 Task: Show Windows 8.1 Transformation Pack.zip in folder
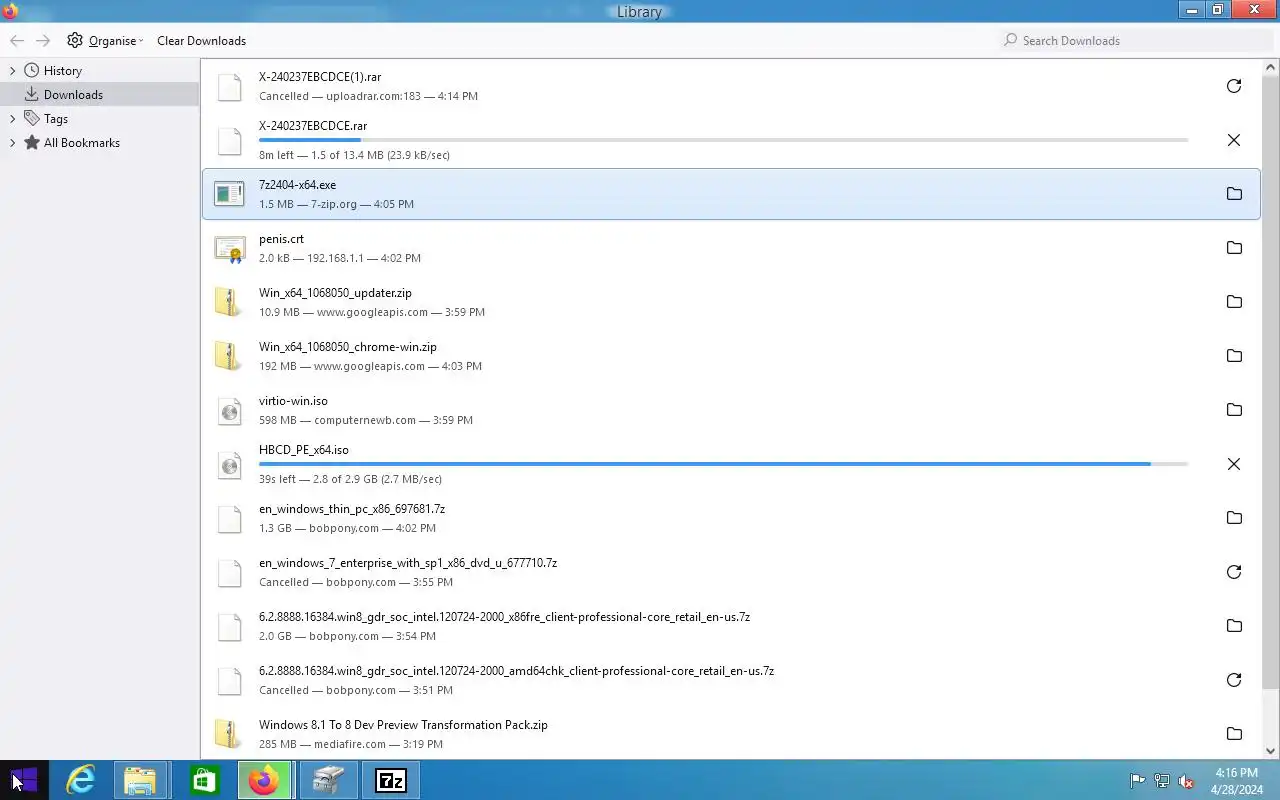point(1234,734)
